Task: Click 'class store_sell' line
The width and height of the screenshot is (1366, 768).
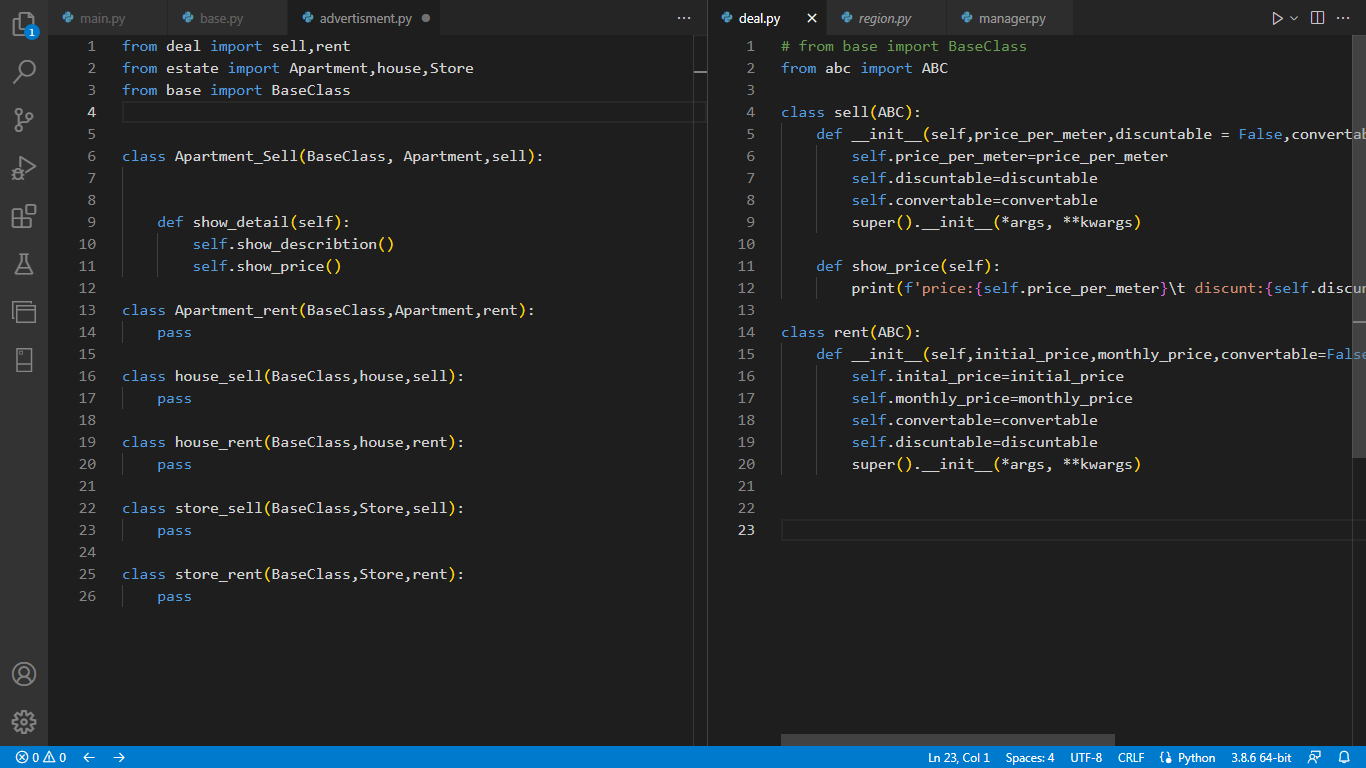Action: (293, 508)
